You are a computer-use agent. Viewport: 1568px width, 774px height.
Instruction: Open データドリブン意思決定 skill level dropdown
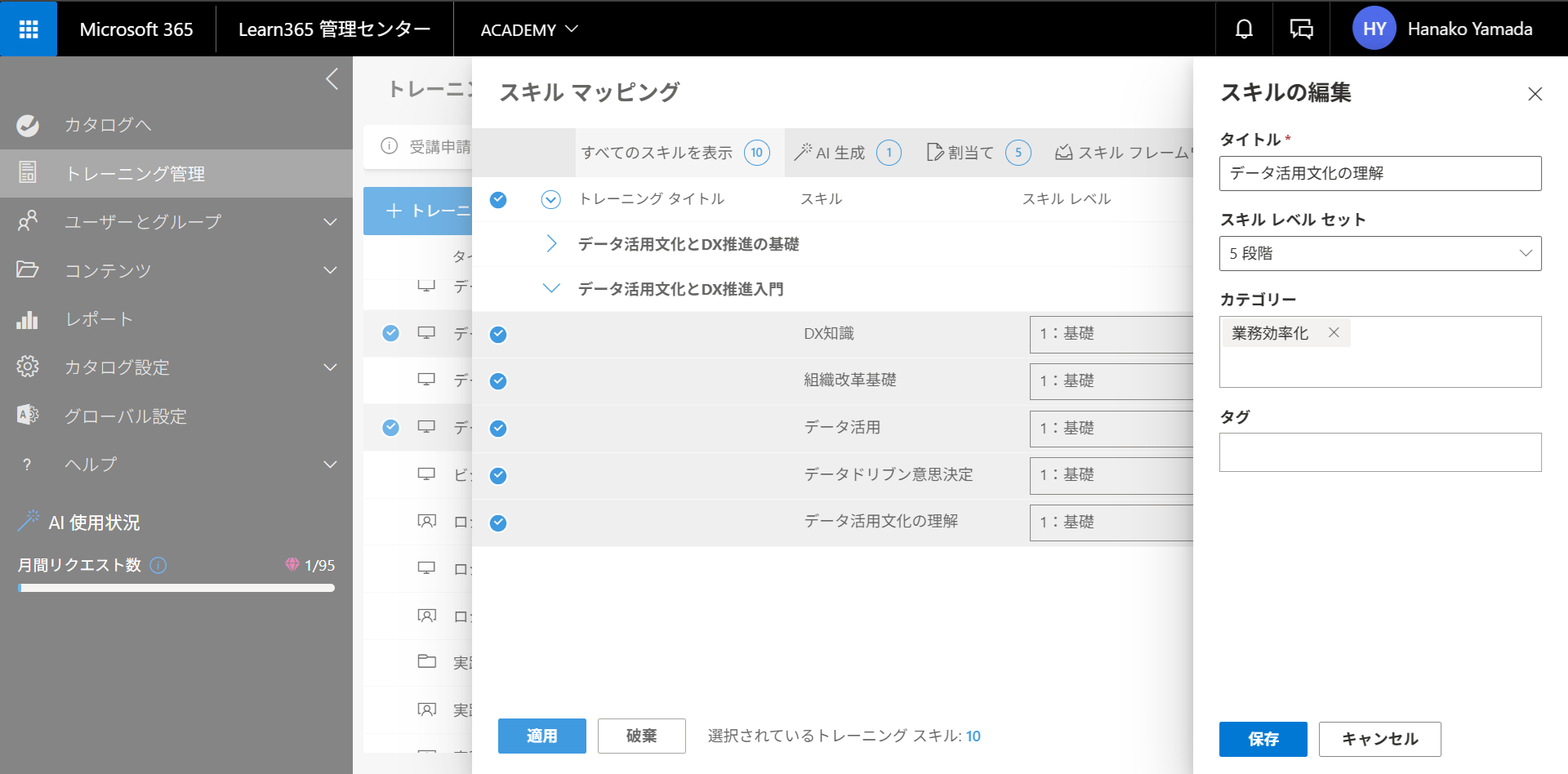1111,475
